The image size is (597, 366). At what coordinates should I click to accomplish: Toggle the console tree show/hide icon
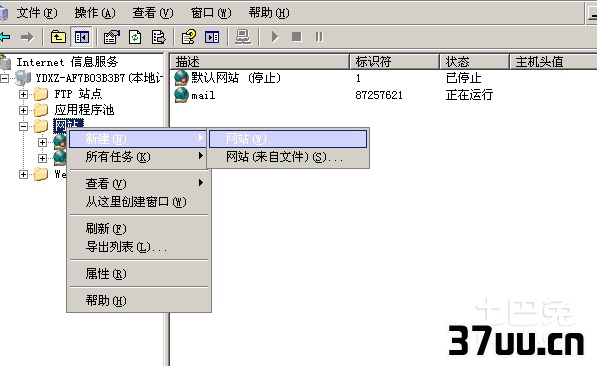tap(82, 37)
